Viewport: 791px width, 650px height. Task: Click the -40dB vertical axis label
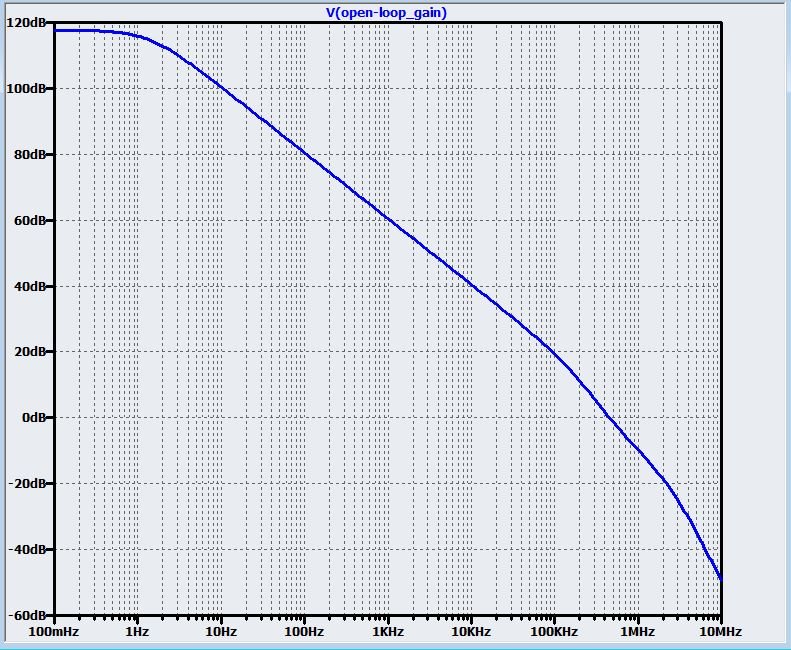26,549
